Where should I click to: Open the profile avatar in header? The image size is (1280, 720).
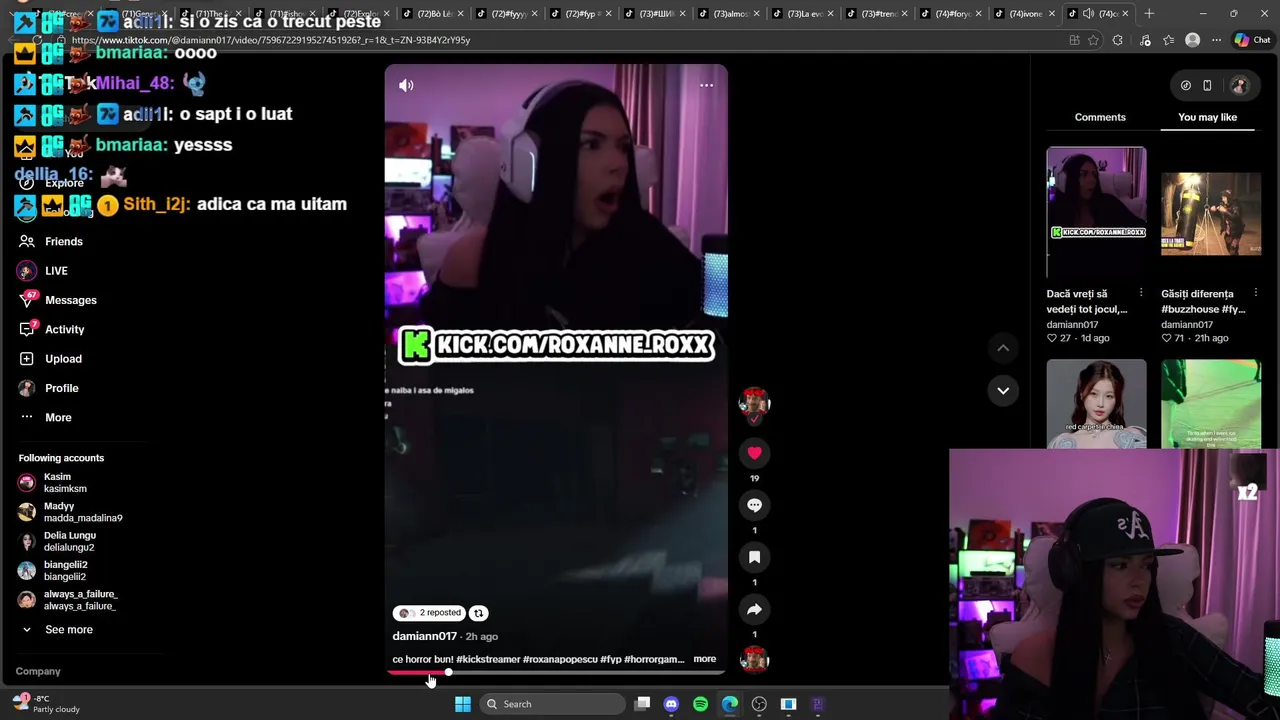1239,86
